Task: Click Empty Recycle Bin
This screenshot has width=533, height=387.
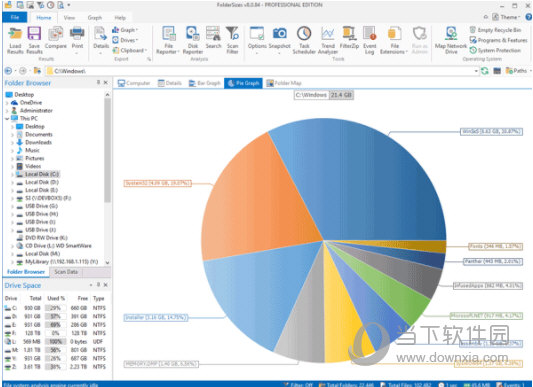Action: [495, 30]
